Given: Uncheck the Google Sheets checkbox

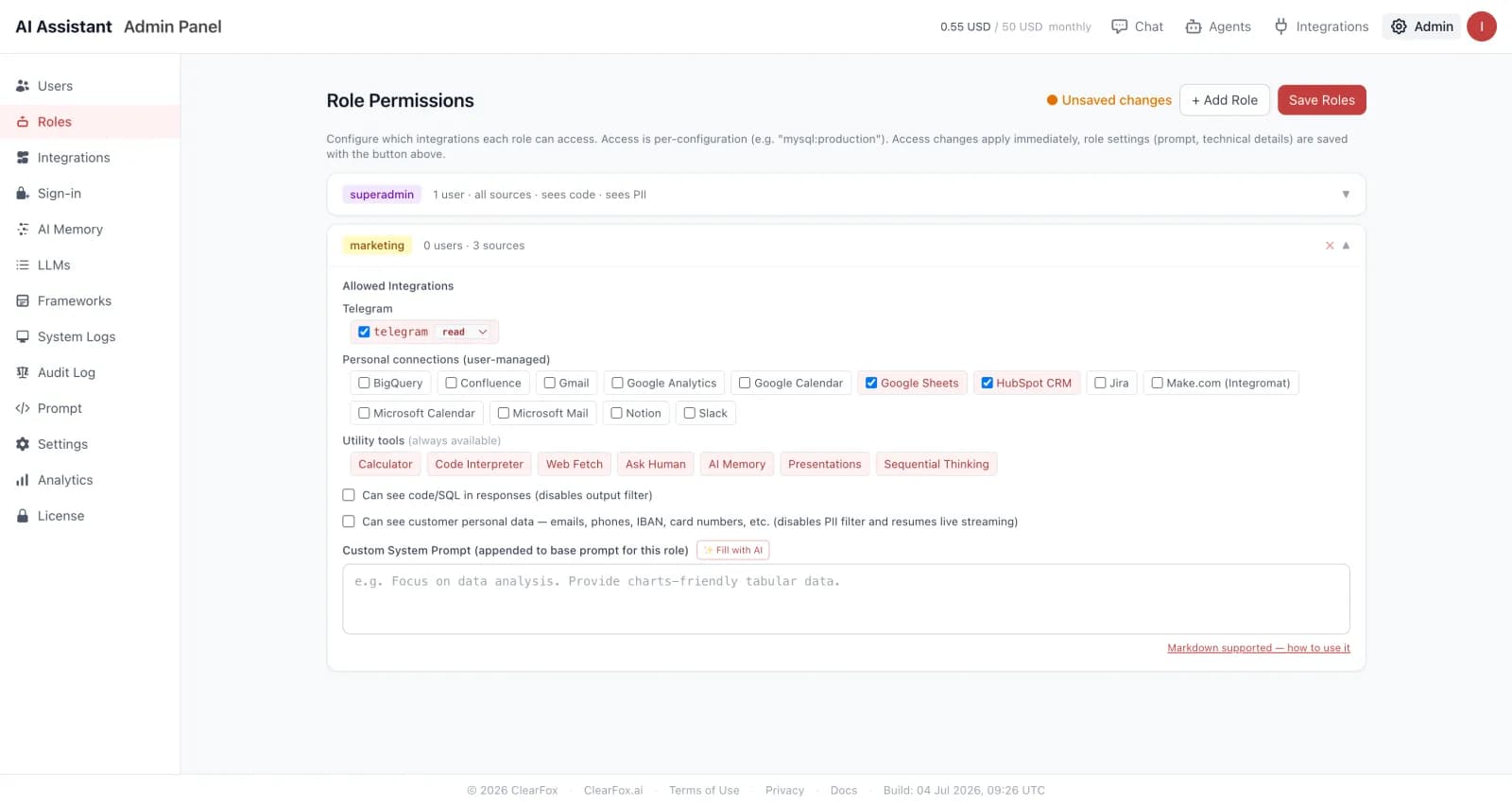Looking at the screenshot, I should (871, 383).
